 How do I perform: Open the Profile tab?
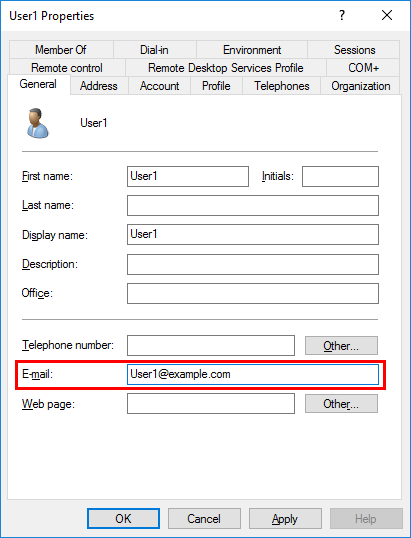point(216,86)
